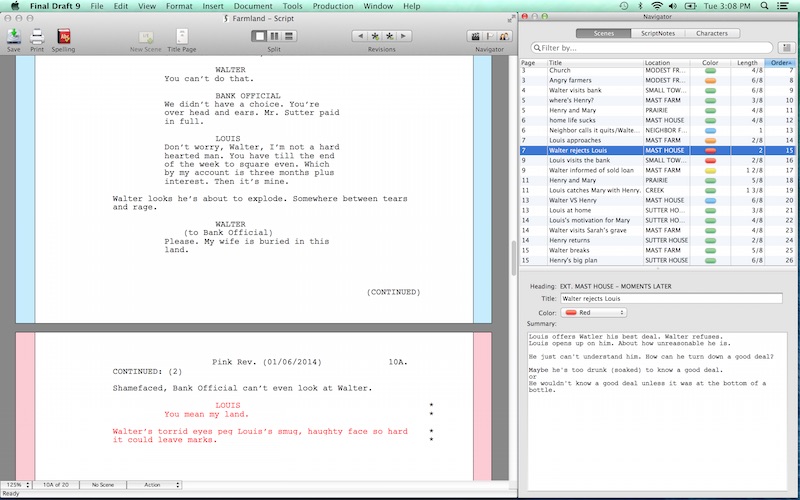Open the Spelling checker
800x500 pixels.
pos(62,36)
